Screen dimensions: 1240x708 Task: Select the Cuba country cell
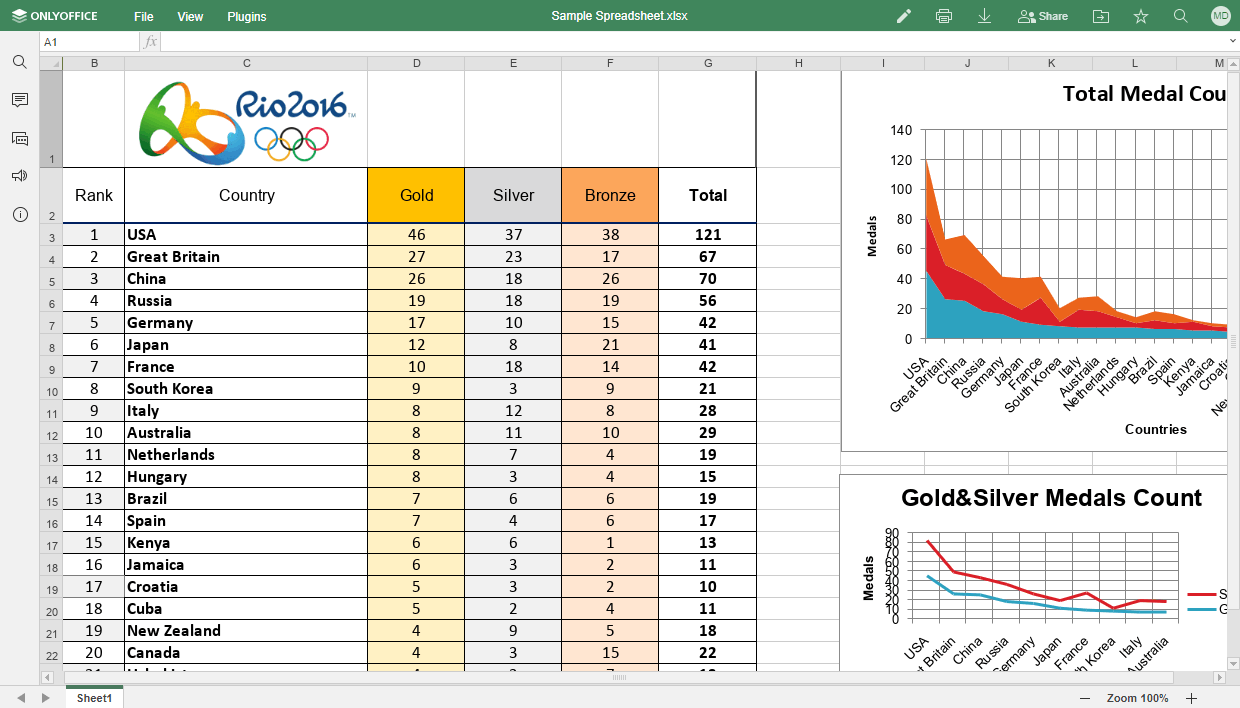coord(246,609)
